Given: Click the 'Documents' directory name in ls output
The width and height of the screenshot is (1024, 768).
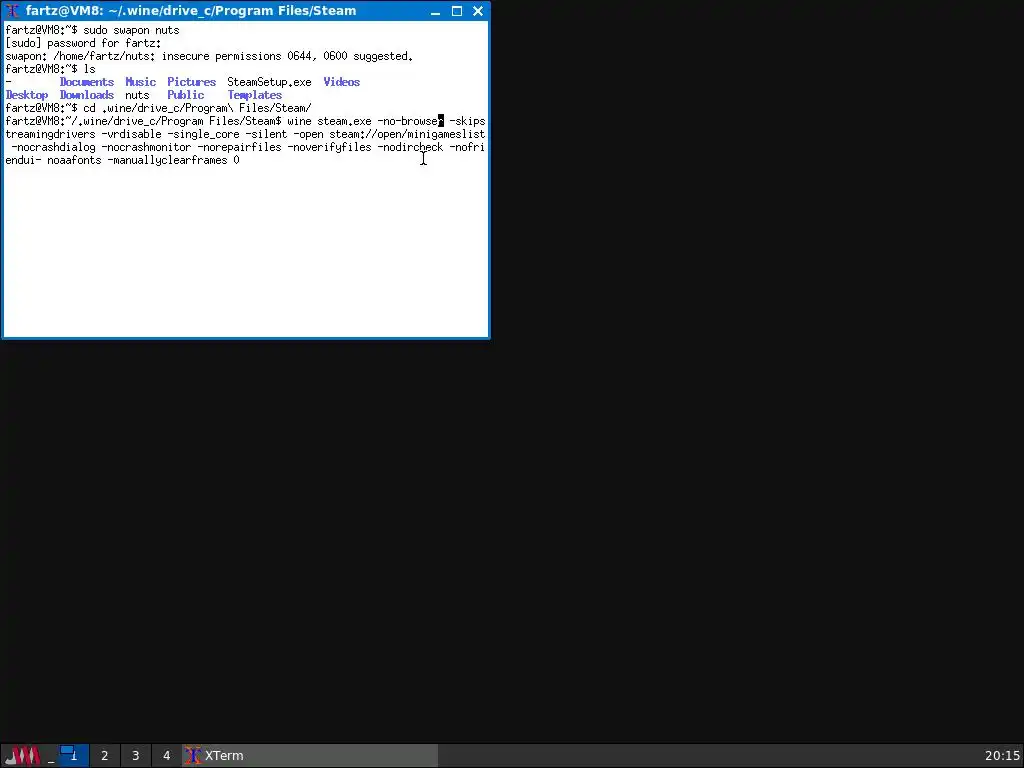Looking at the screenshot, I should [x=87, y=82].
